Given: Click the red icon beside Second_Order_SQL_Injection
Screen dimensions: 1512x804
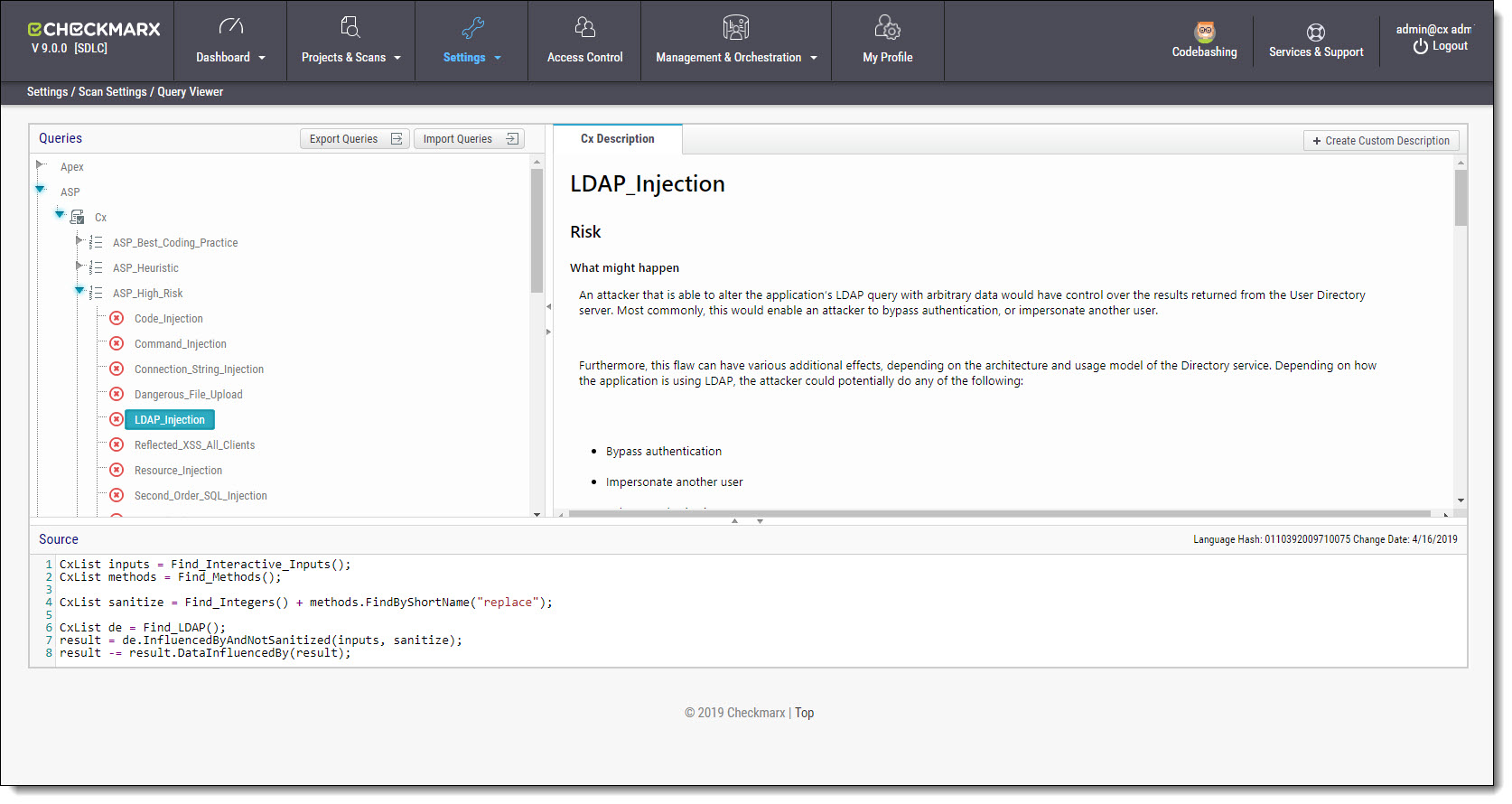Looking at the screenshot, I should [117, 496].
